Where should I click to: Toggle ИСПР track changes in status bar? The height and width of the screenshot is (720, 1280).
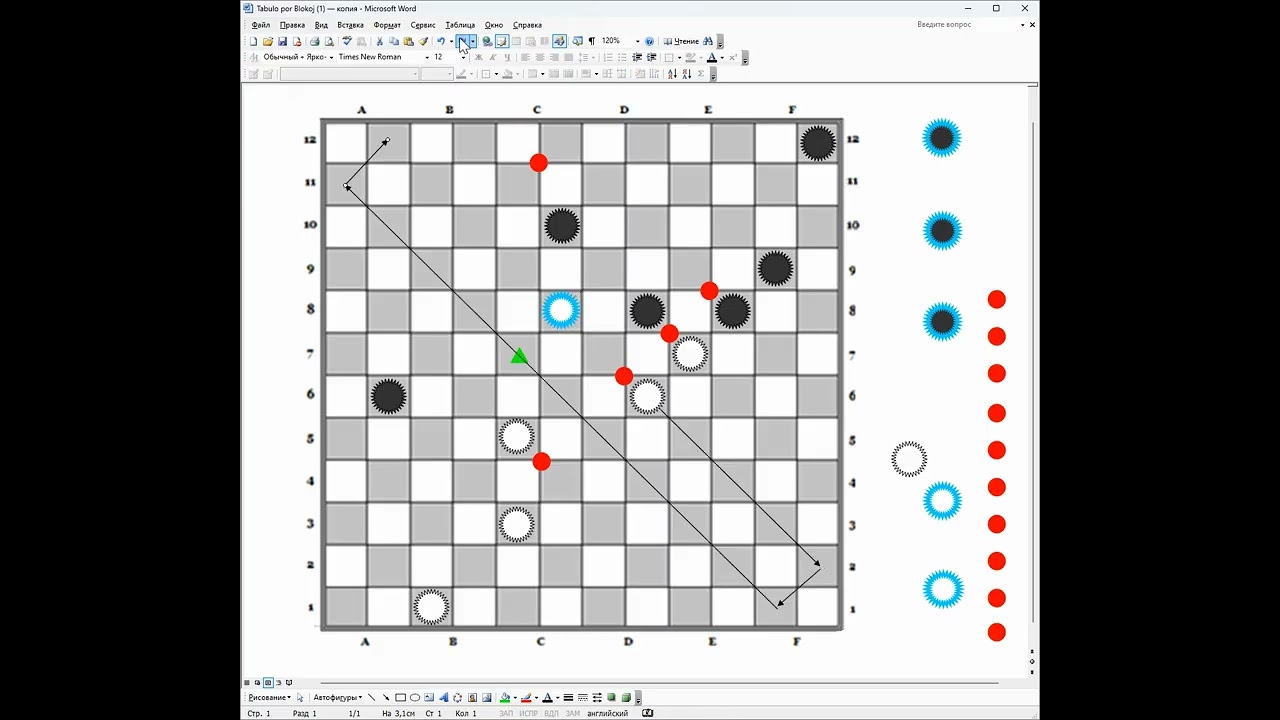click(x=530, y=713)
